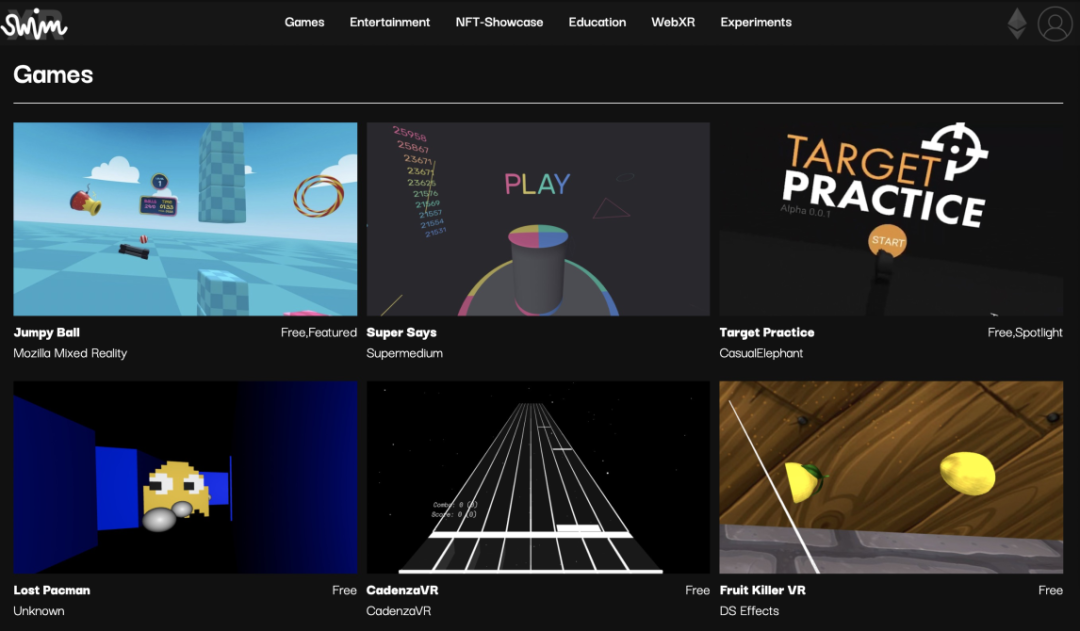The width and height of the screenshot is (1080, 631).
Task: Click the Free,Featured tag on Jumpy Ball
Action: (x=319, y=332)
